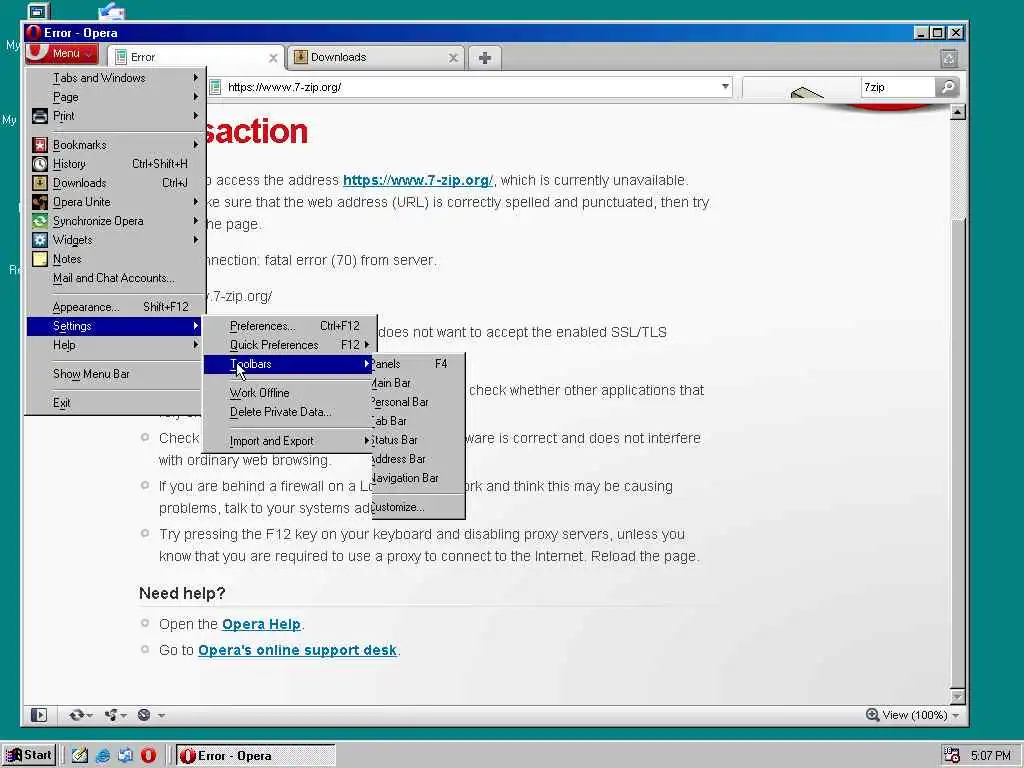The image size is (1024, 768).
Task: Open the Page submenu
Action: tap(116, 97)
